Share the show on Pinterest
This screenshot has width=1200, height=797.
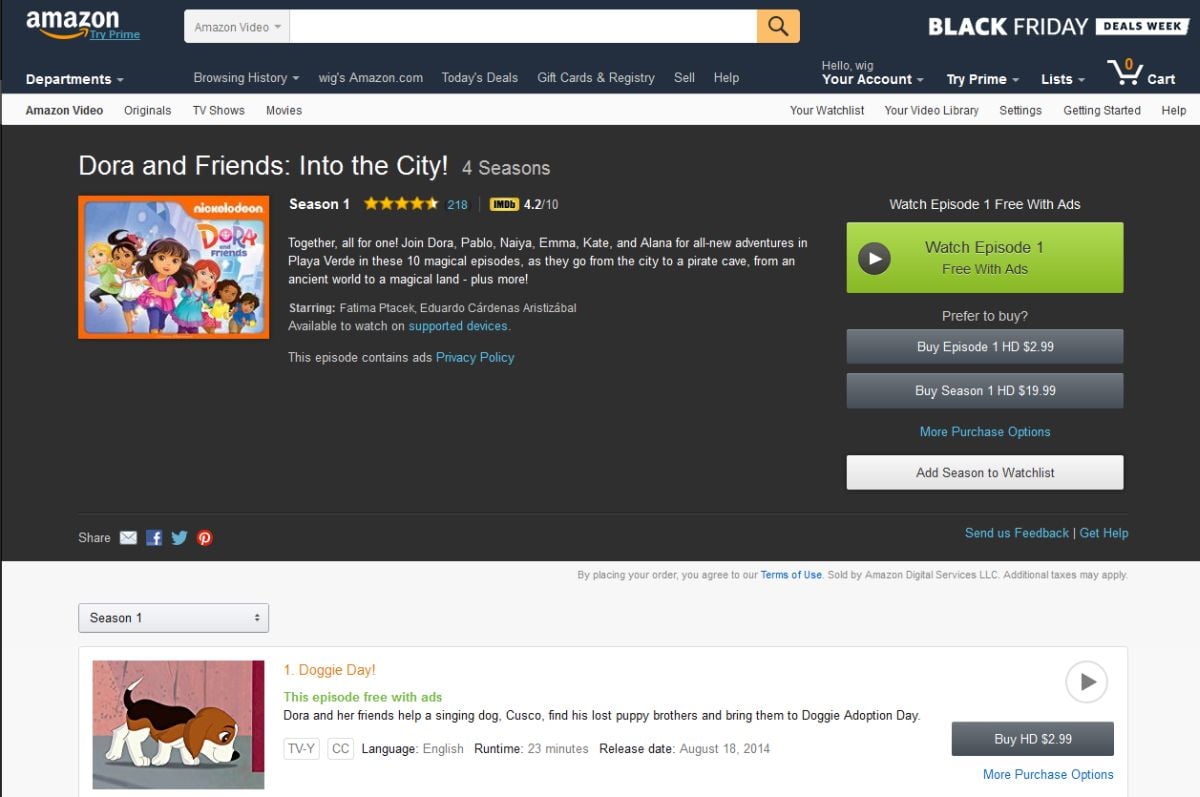click(x=204, y=537)
